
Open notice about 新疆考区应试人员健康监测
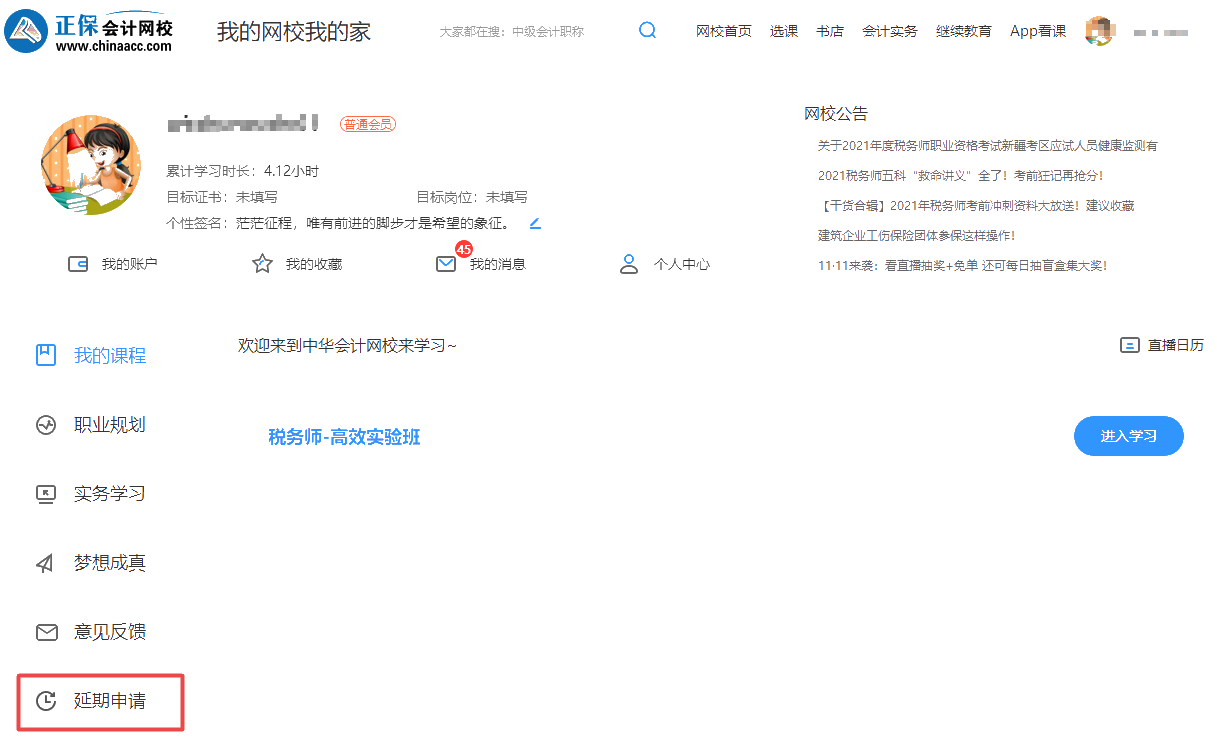(988, 145)
